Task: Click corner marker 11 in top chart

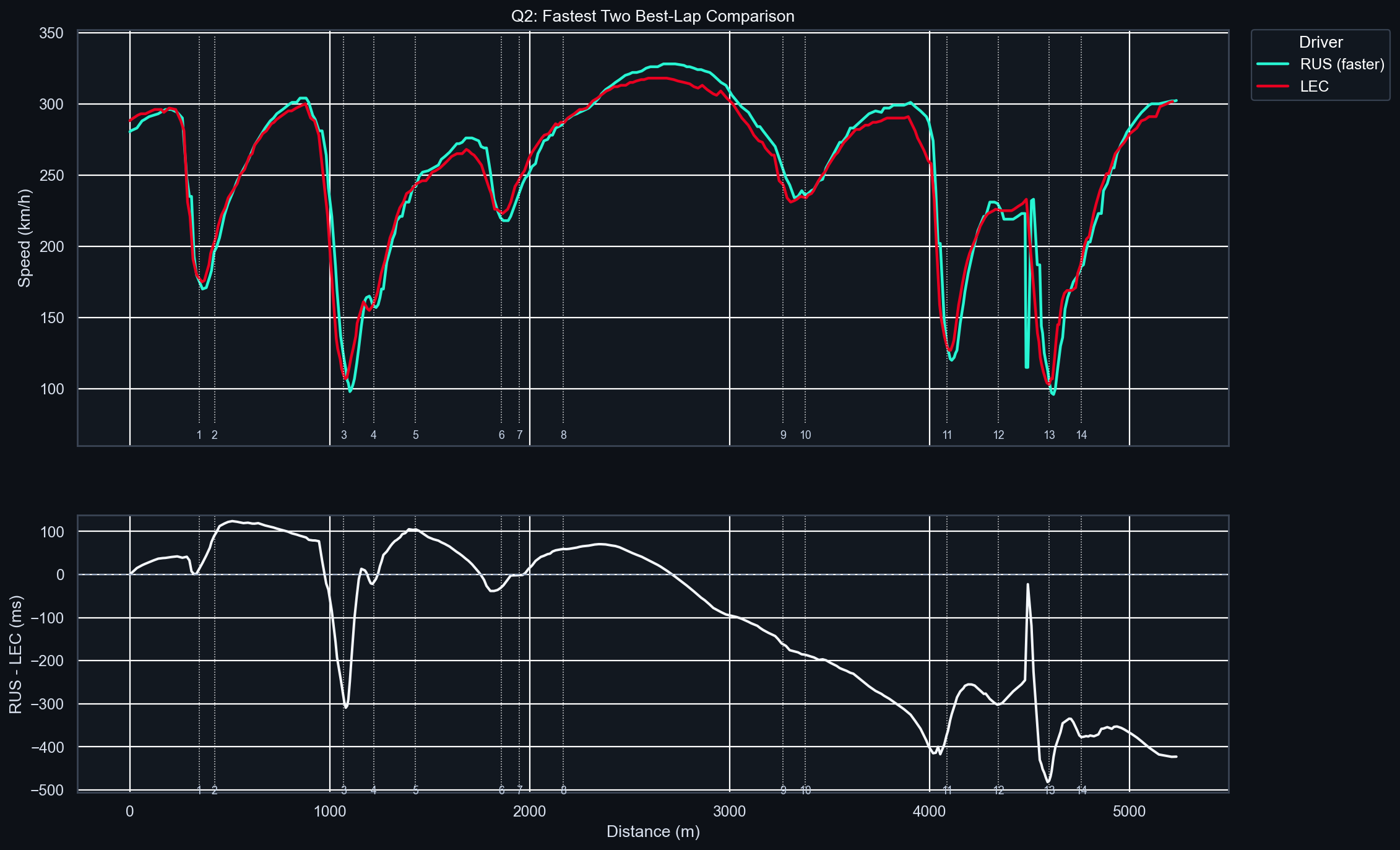Action: (x=947, y=435)
